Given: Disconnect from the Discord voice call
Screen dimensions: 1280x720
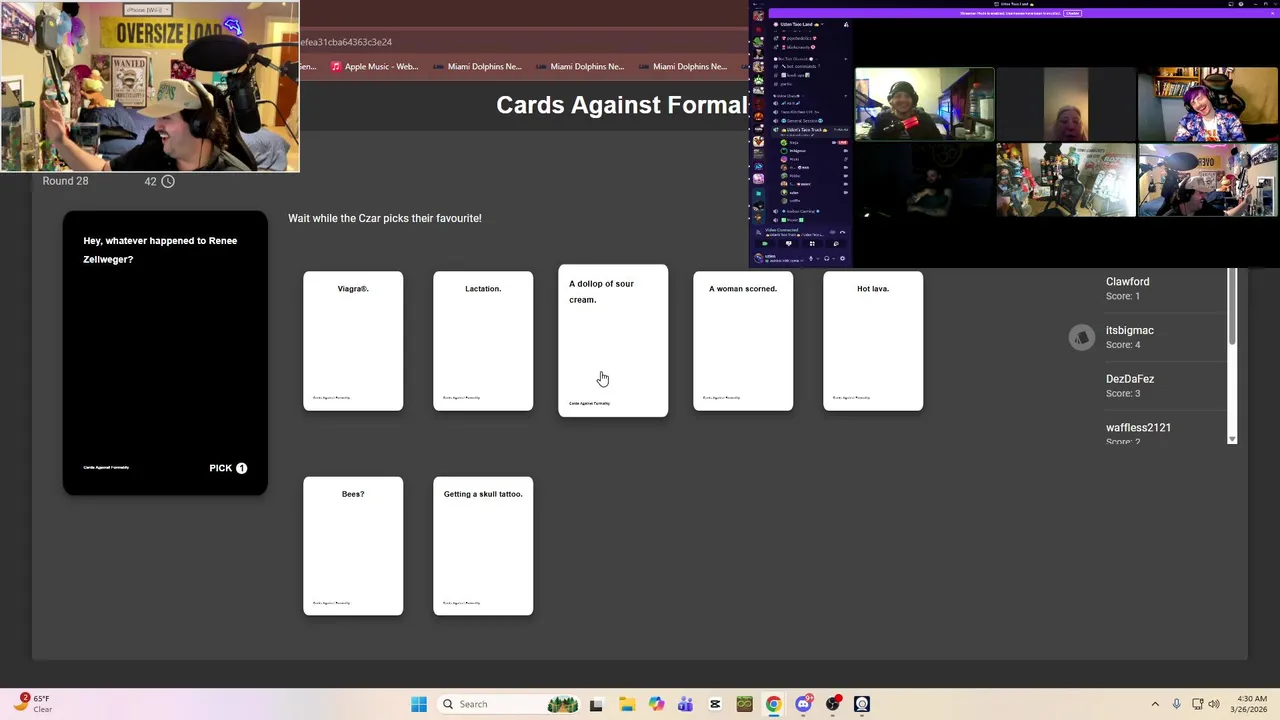Looking at the screenshot, I should click(842, 232).
